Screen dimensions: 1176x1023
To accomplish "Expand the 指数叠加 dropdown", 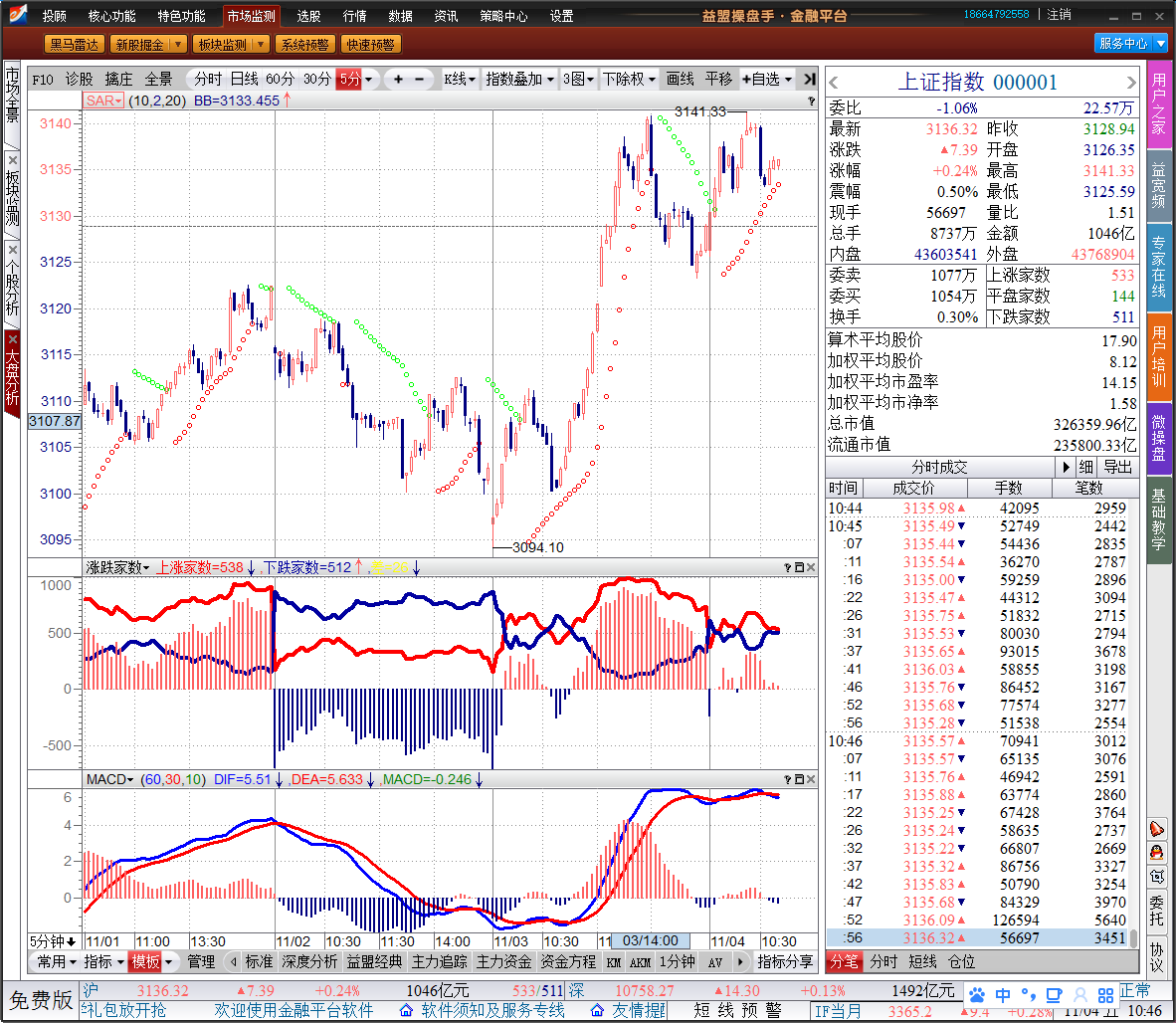I will coord(519,80).
